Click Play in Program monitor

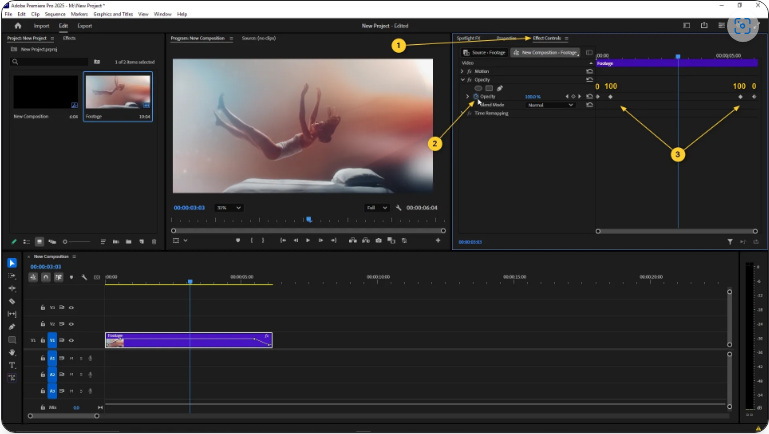pyautogui.click(x=308, y=240)
